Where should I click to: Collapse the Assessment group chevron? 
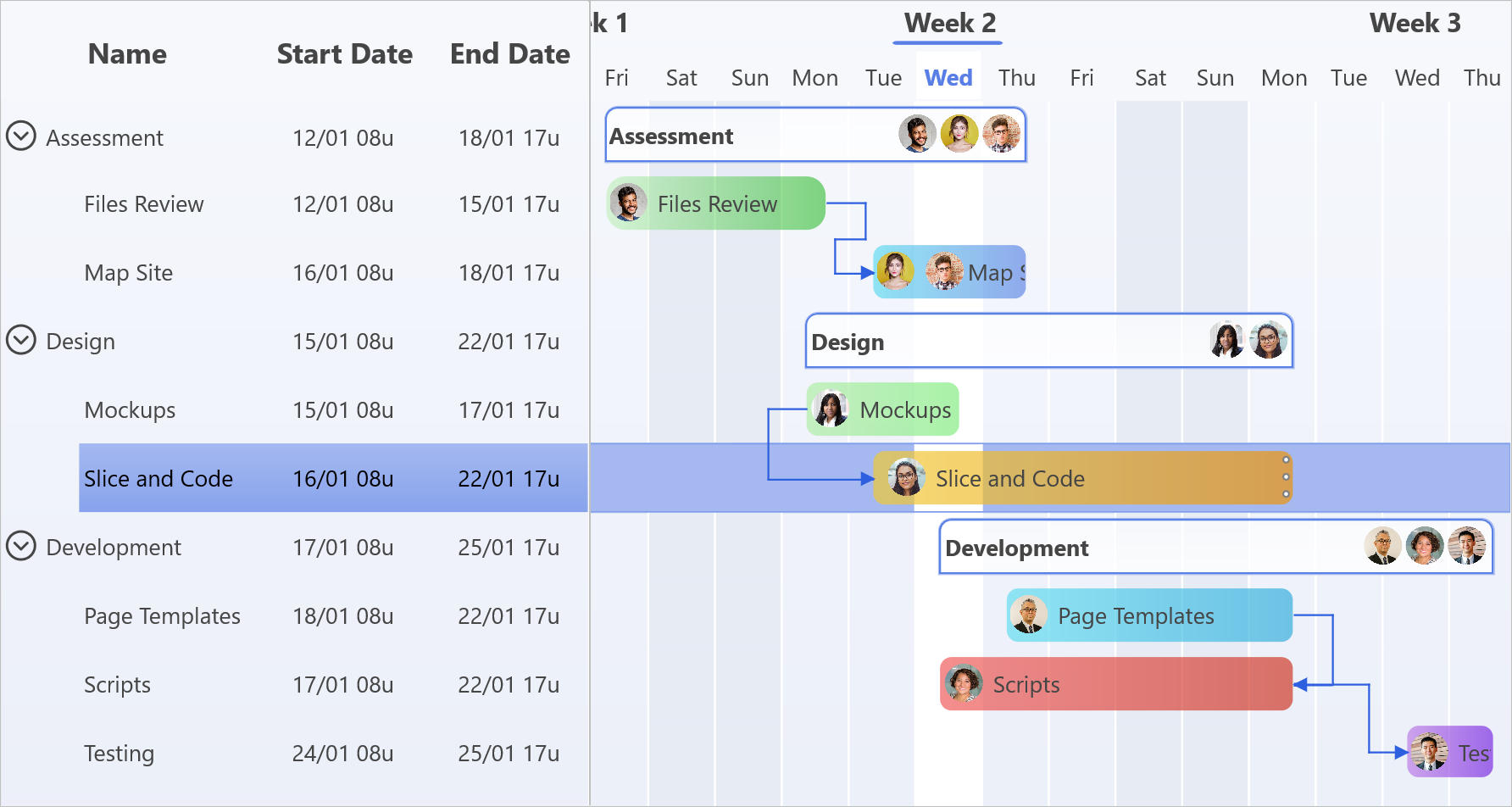(21, 136)
